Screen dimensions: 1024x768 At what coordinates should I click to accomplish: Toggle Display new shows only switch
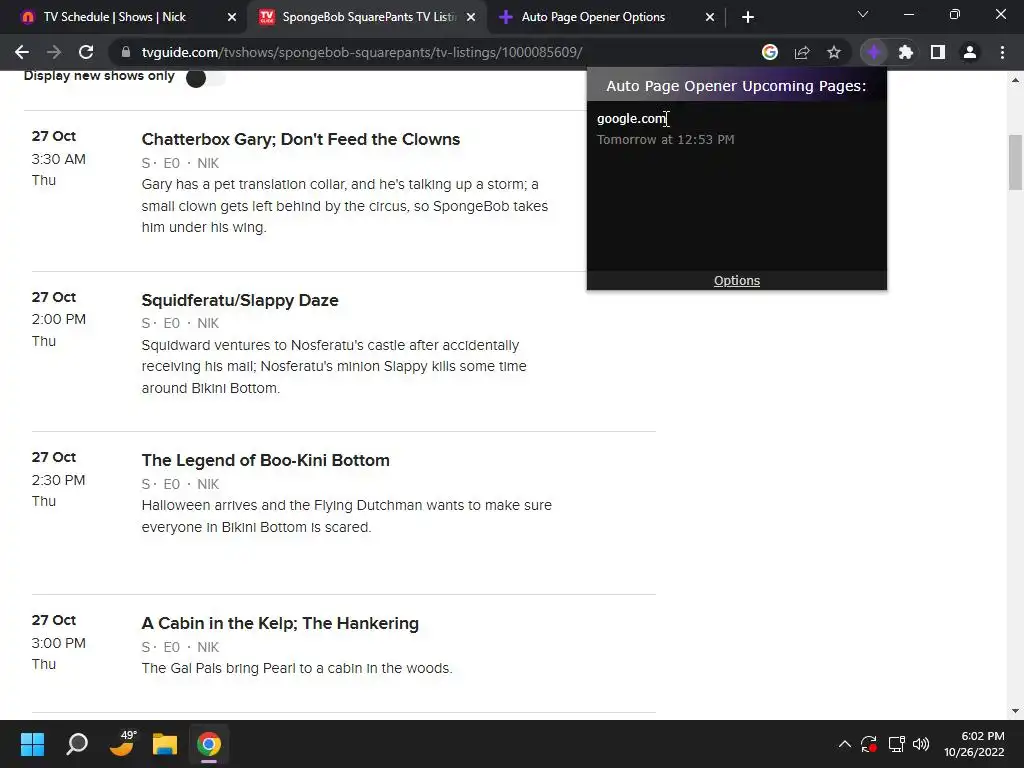pyautogui.click(x=205, y=78)
